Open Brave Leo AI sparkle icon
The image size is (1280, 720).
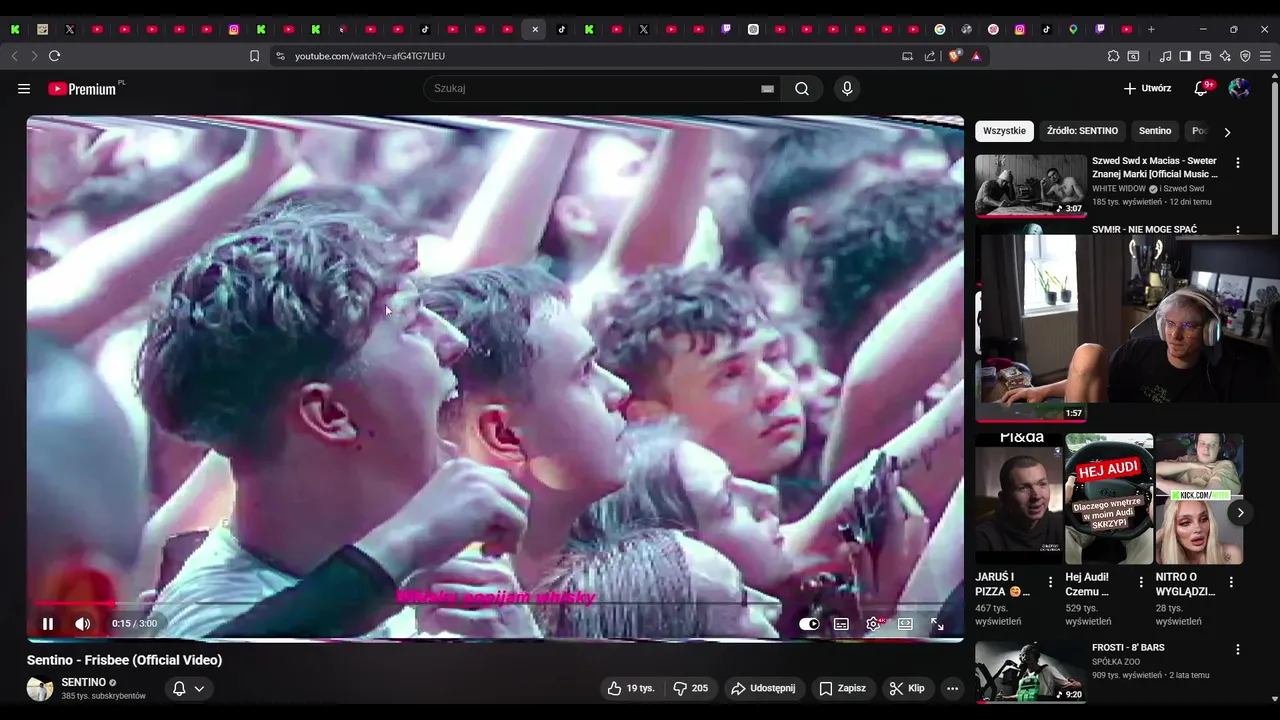pyautogui.click(x=1225, y=56)
